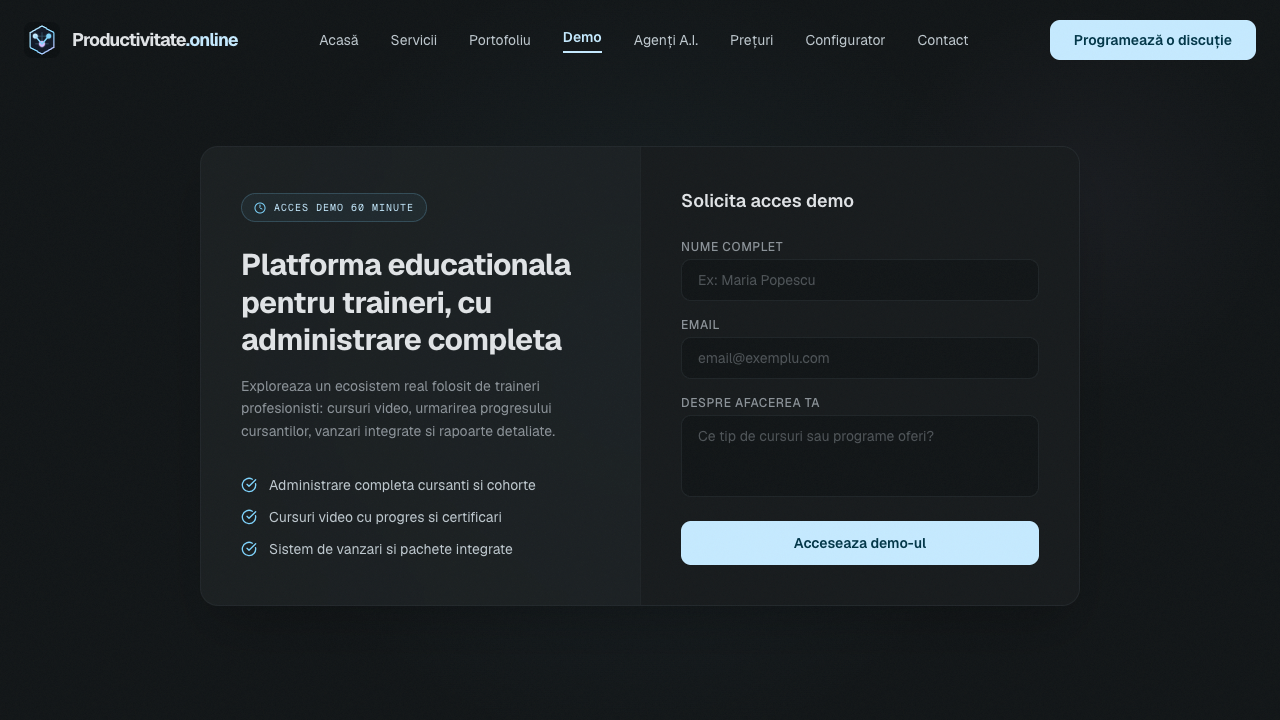Open the Servicii menu item

point(414,40)
